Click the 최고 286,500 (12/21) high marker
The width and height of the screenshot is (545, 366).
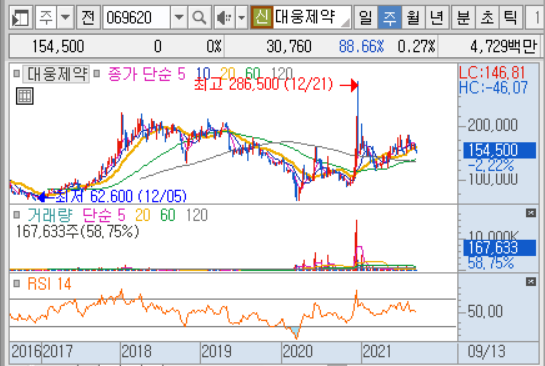click(263, 84)
